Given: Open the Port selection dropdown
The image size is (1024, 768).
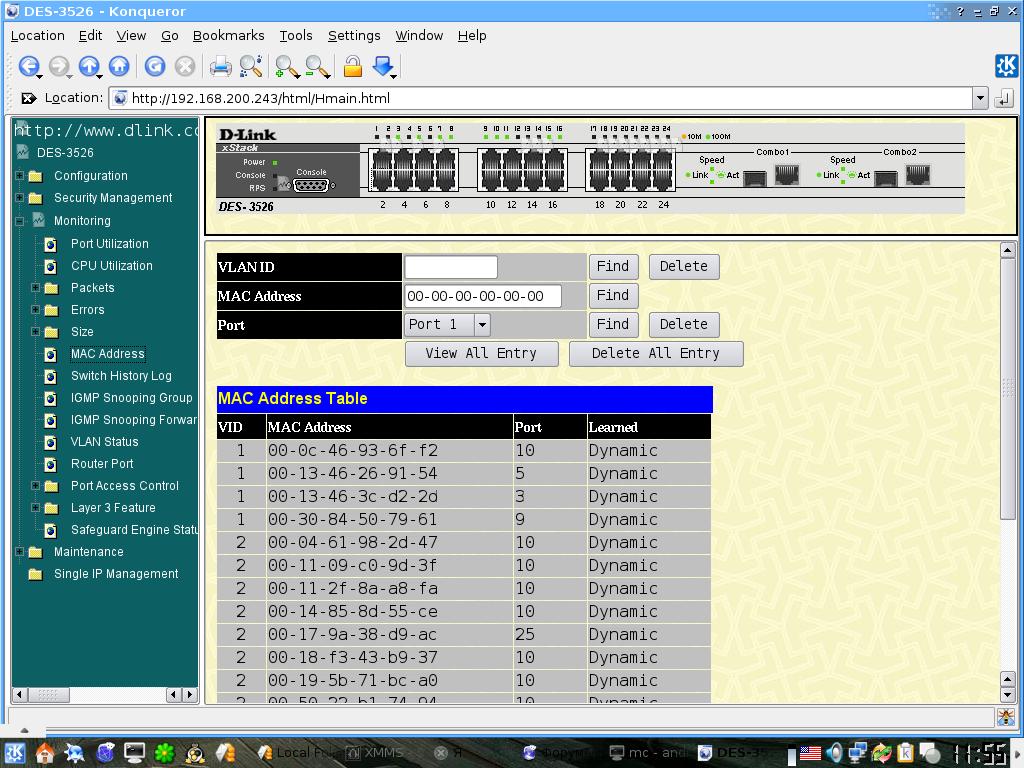Looking at the screenshot, I should 482,324.
